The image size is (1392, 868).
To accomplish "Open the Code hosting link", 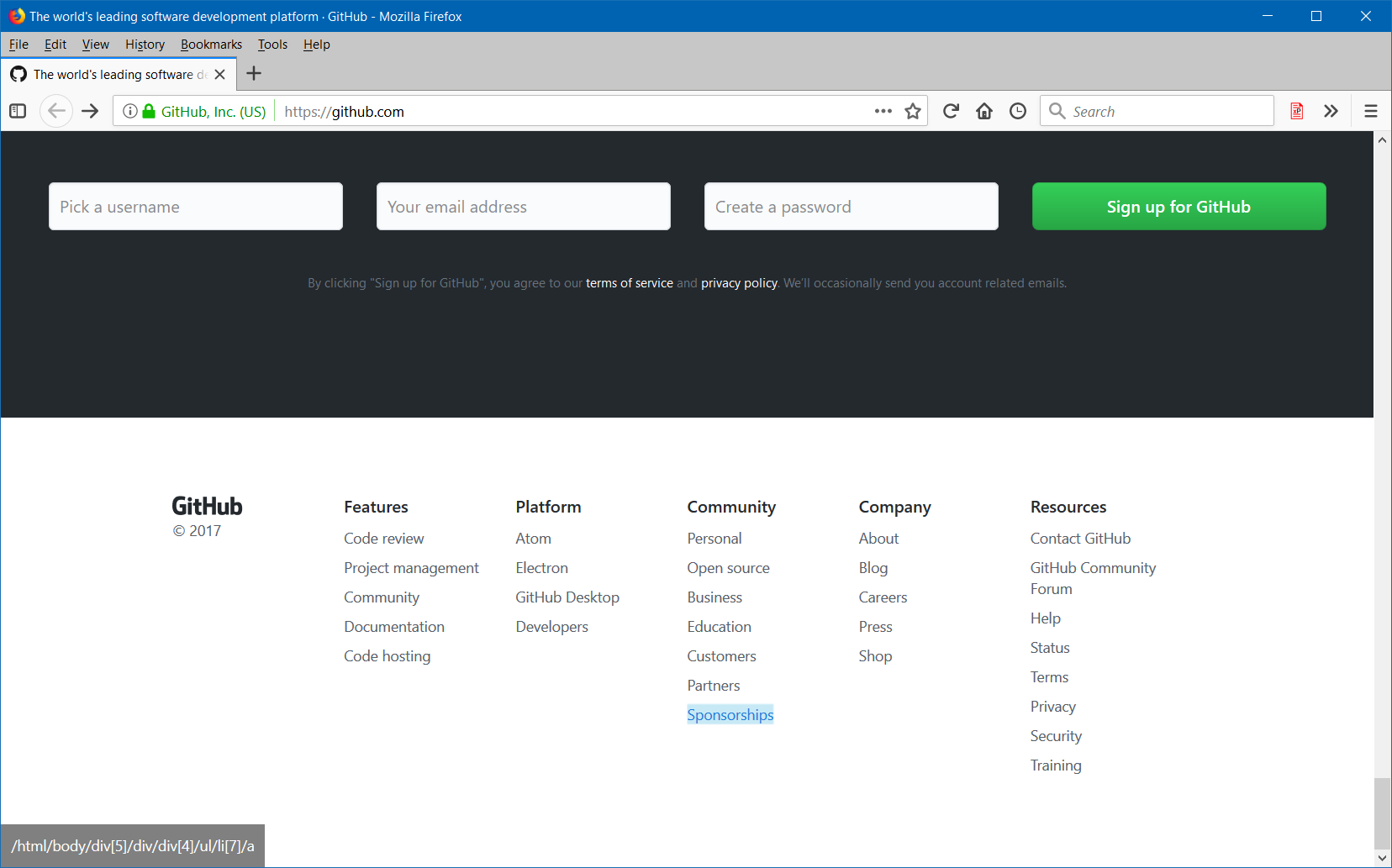I will click(x=387, y=656).
